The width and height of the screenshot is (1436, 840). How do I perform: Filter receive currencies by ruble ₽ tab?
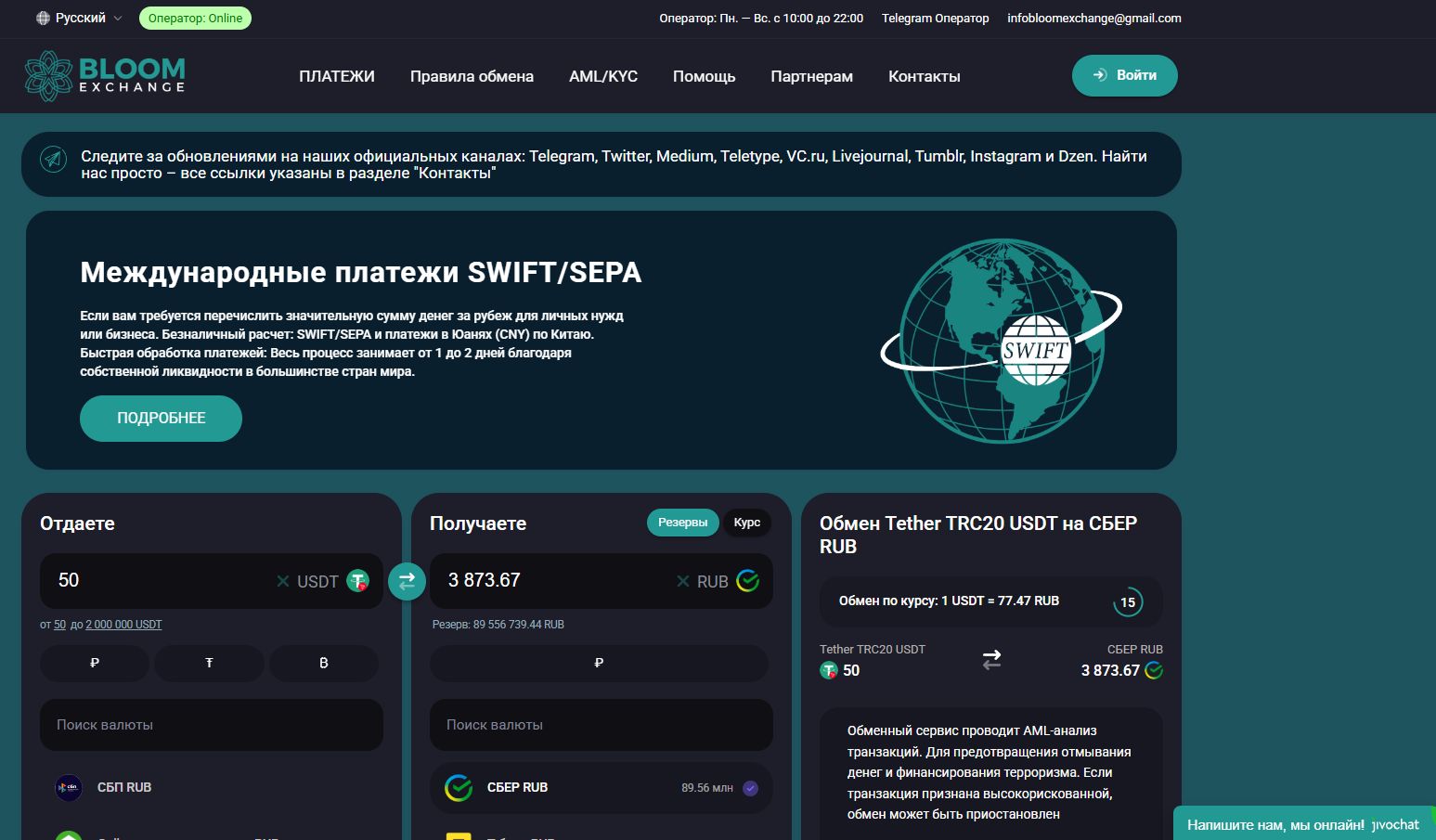[x=599, y=663]
